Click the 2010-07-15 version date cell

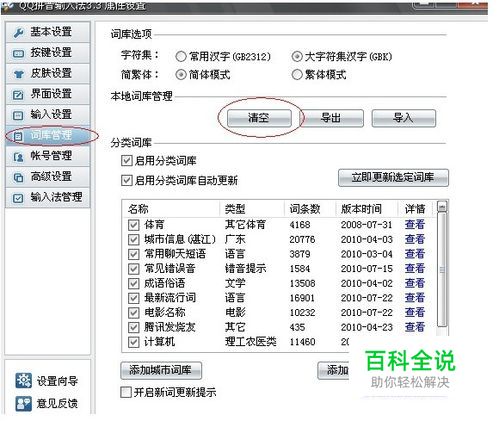367,269
